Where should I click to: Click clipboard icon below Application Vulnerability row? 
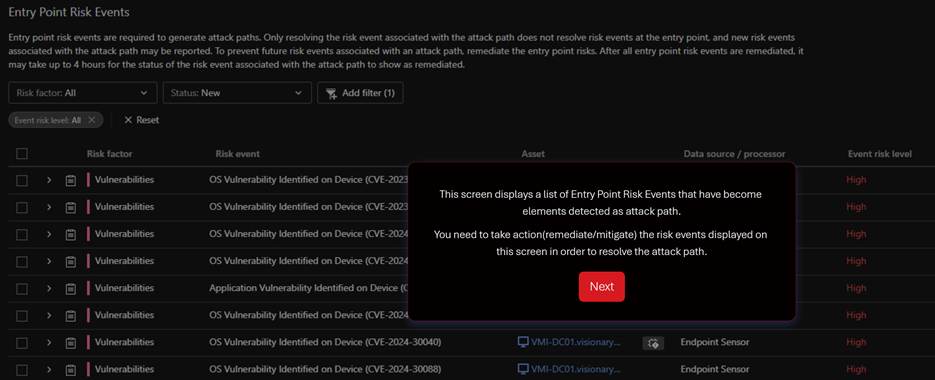pos(70,316)
